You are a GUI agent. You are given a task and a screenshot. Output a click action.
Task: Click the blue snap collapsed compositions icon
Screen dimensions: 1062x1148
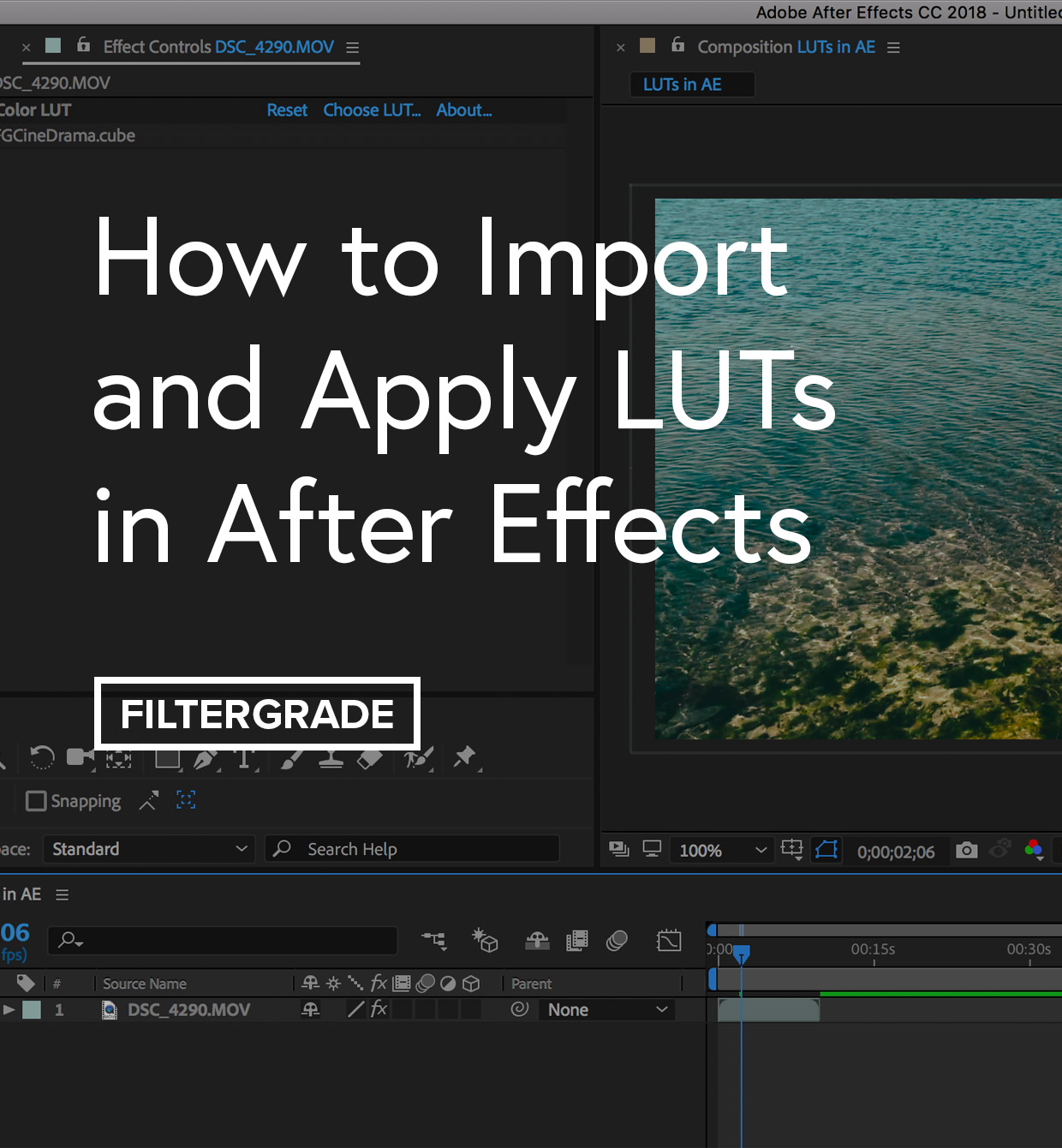point(186,800)
